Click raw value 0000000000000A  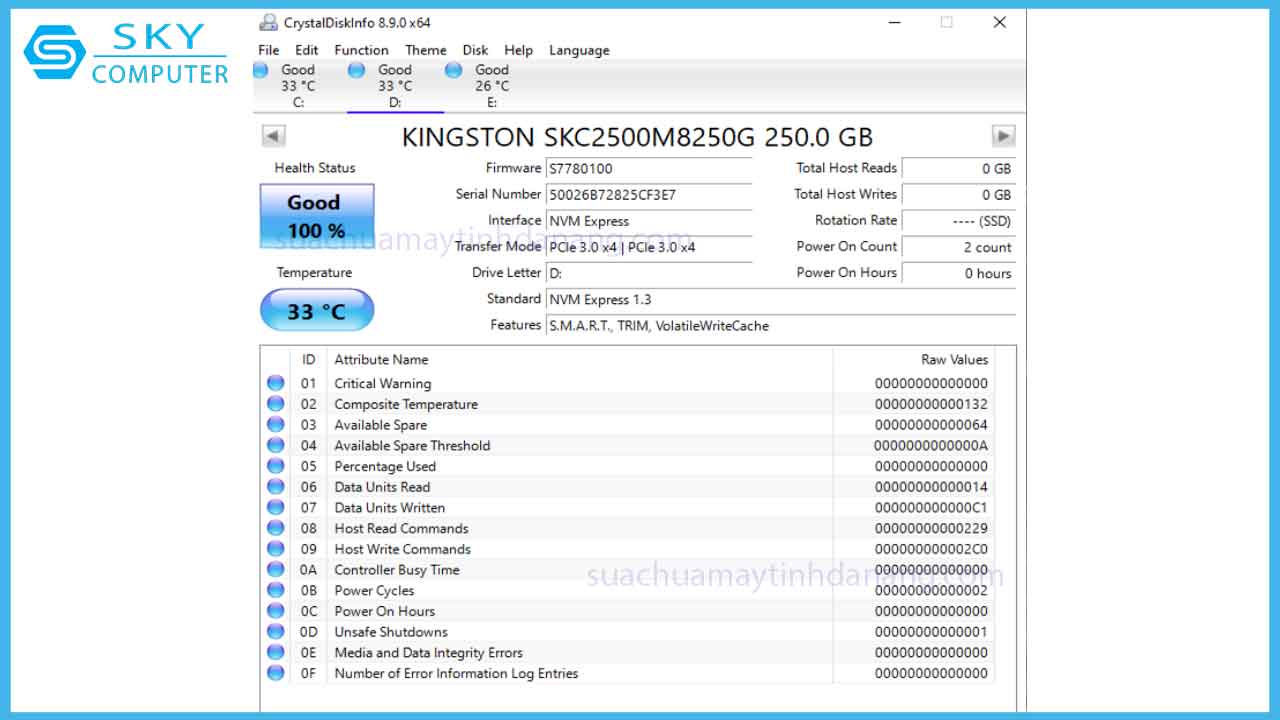point(931,445)
